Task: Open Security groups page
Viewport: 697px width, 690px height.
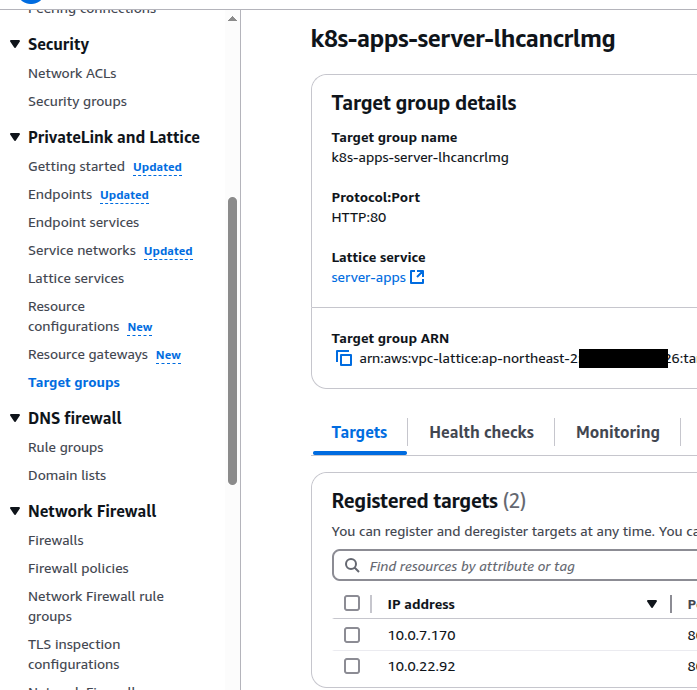Action: pos(77,101)
